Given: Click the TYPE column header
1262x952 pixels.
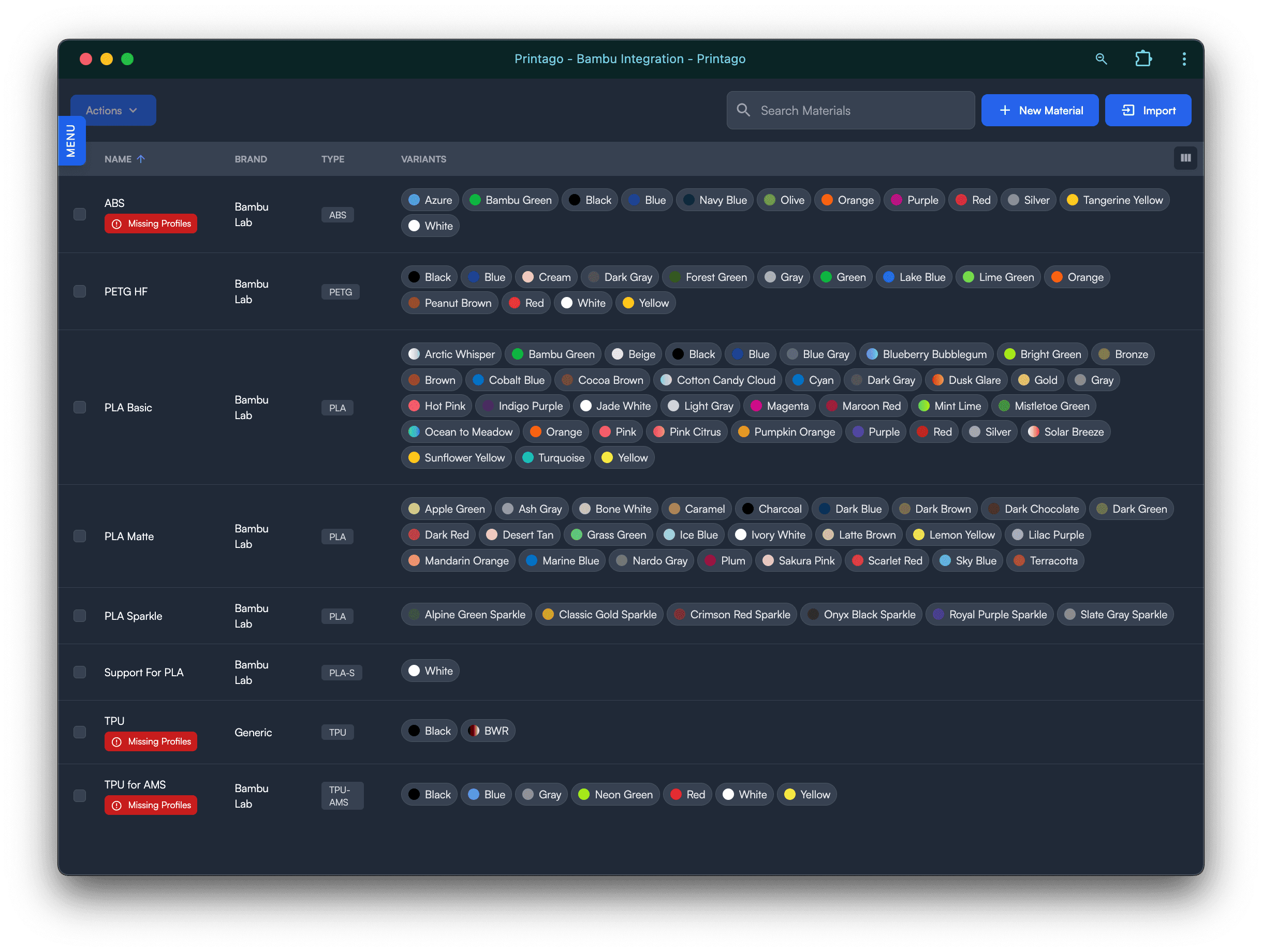Looking at the screenshot, I should tap(333, 159).
